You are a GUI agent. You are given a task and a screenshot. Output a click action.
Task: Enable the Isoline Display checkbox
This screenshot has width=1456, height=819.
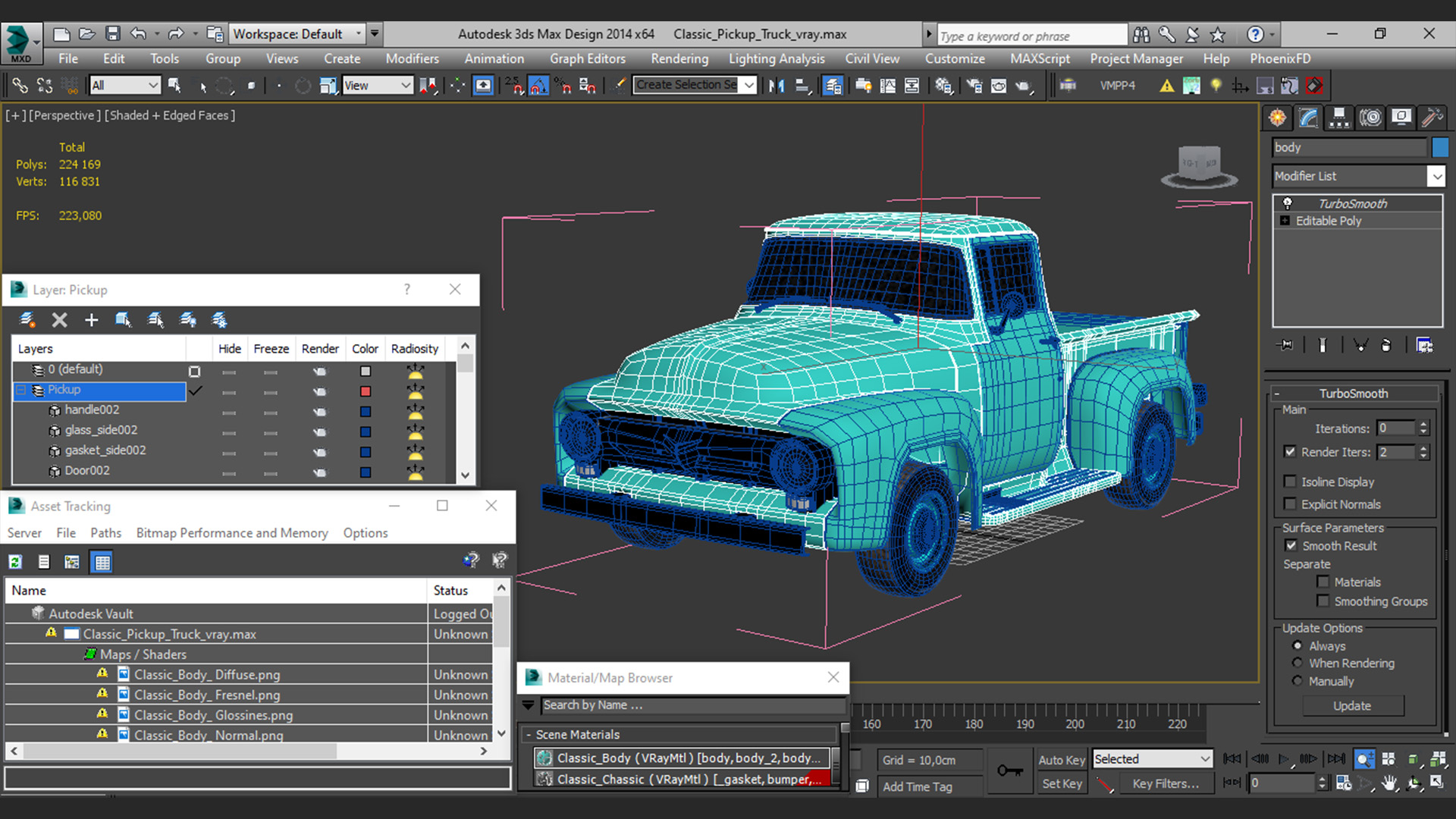click(x=1290, y=482)
